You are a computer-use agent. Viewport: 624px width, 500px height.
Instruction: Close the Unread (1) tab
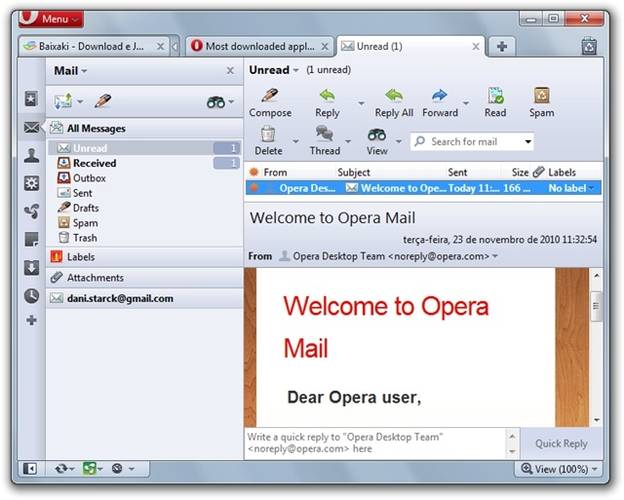[x=476, y=47]
